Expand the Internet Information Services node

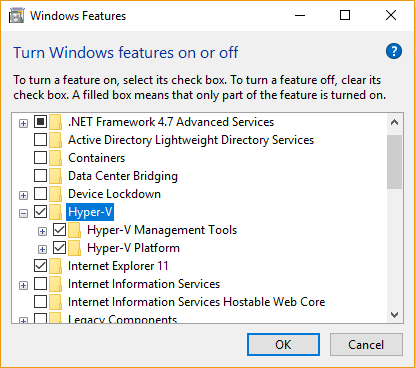(23, 286)
